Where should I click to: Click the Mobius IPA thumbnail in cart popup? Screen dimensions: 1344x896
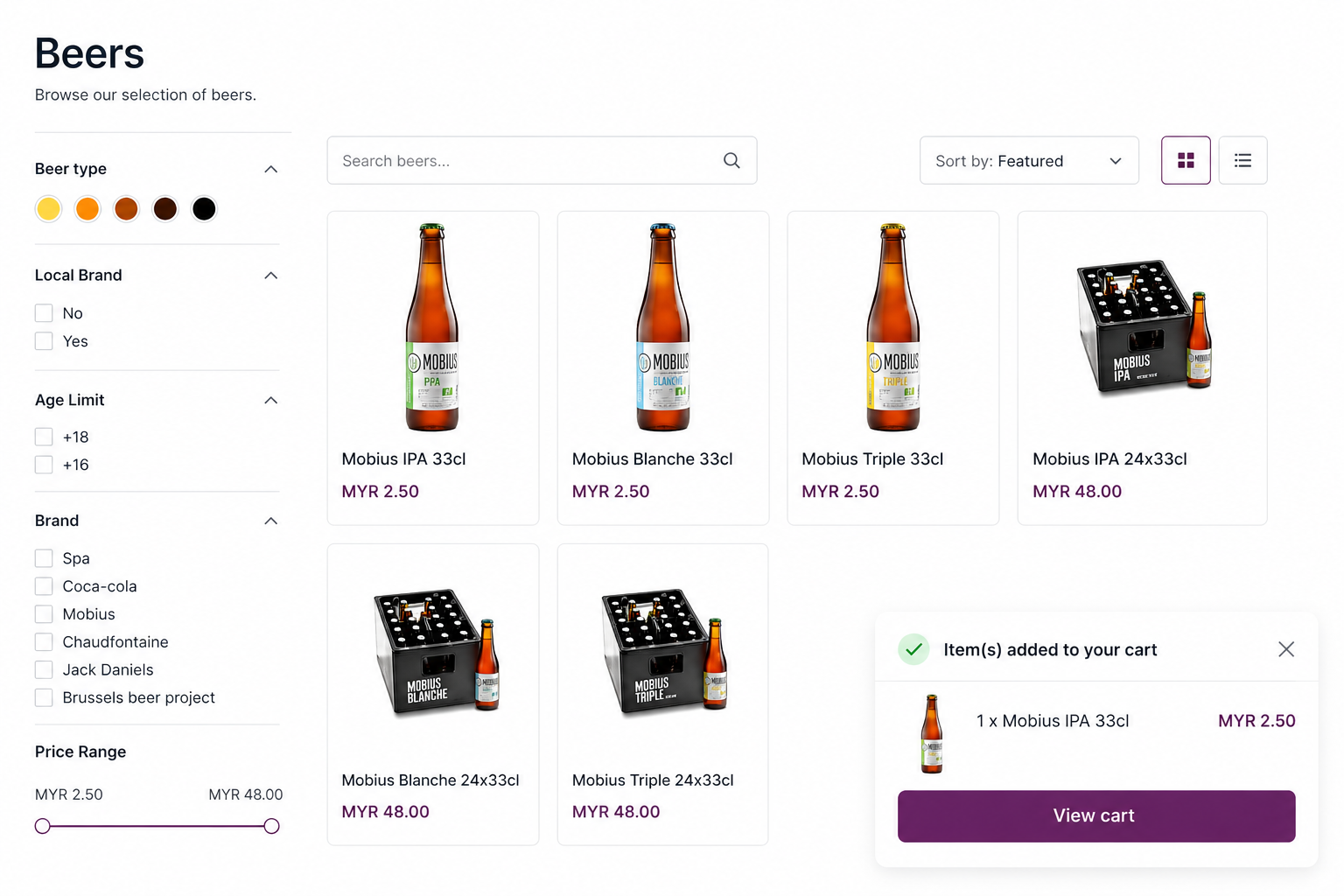[932, 733]
